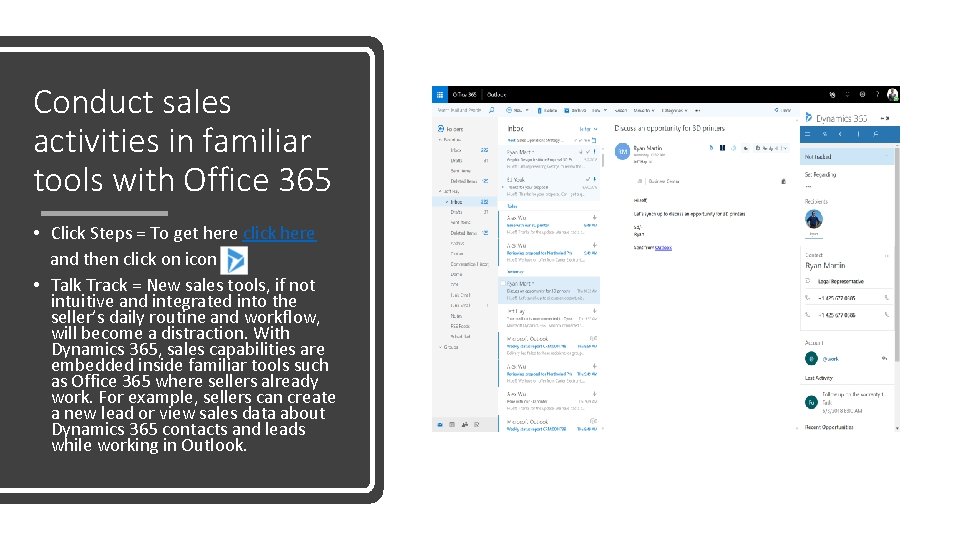Screen dimensions: 960x540
Task: Click Outlook label in the header bar
Action: (x=497, y=94)
